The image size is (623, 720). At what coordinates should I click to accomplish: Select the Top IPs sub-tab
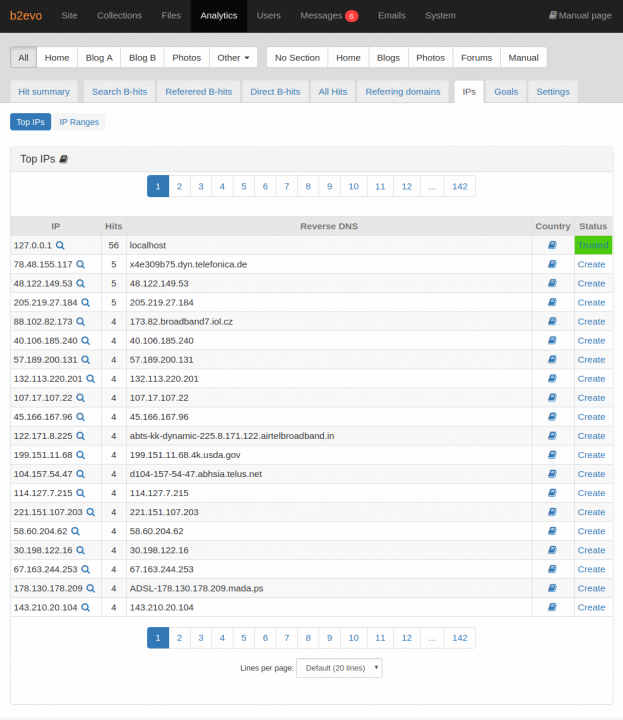coord(30,122)
